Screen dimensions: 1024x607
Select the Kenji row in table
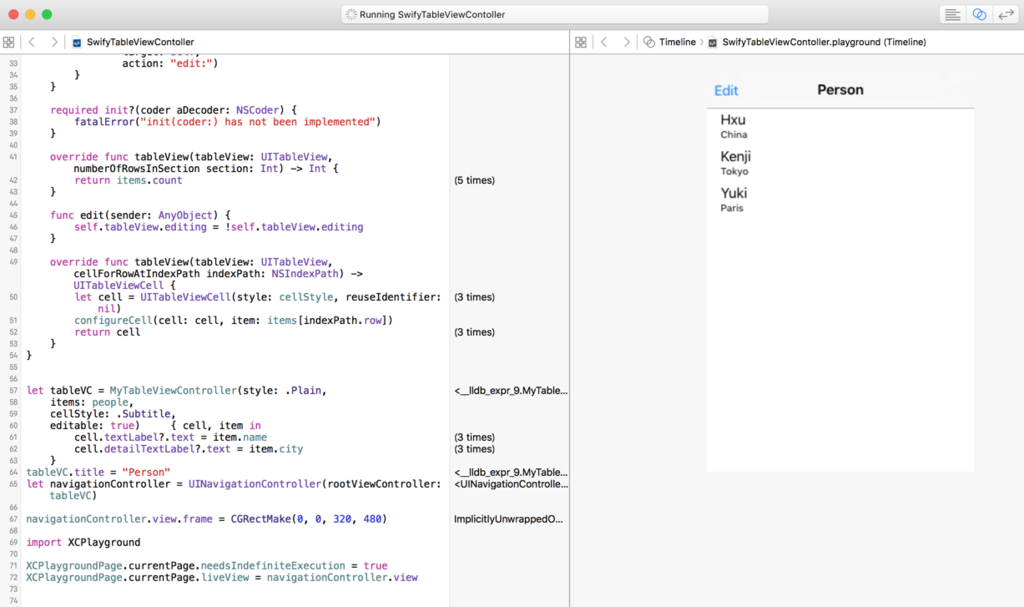(840, 163)
